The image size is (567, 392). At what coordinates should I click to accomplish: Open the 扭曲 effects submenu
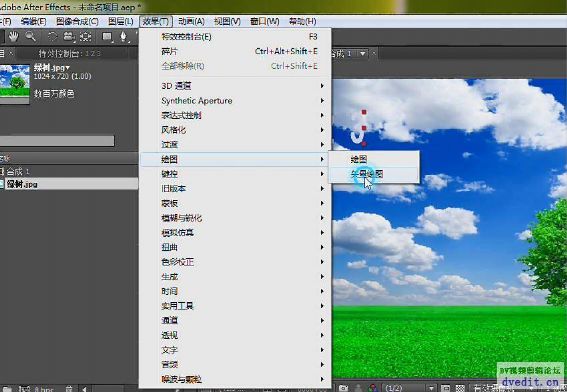(235, 247)
